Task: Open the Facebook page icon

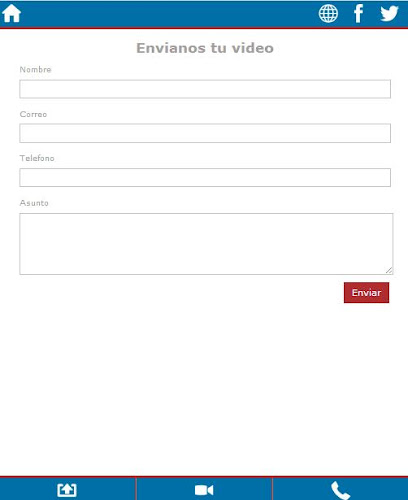Action: 358,14
